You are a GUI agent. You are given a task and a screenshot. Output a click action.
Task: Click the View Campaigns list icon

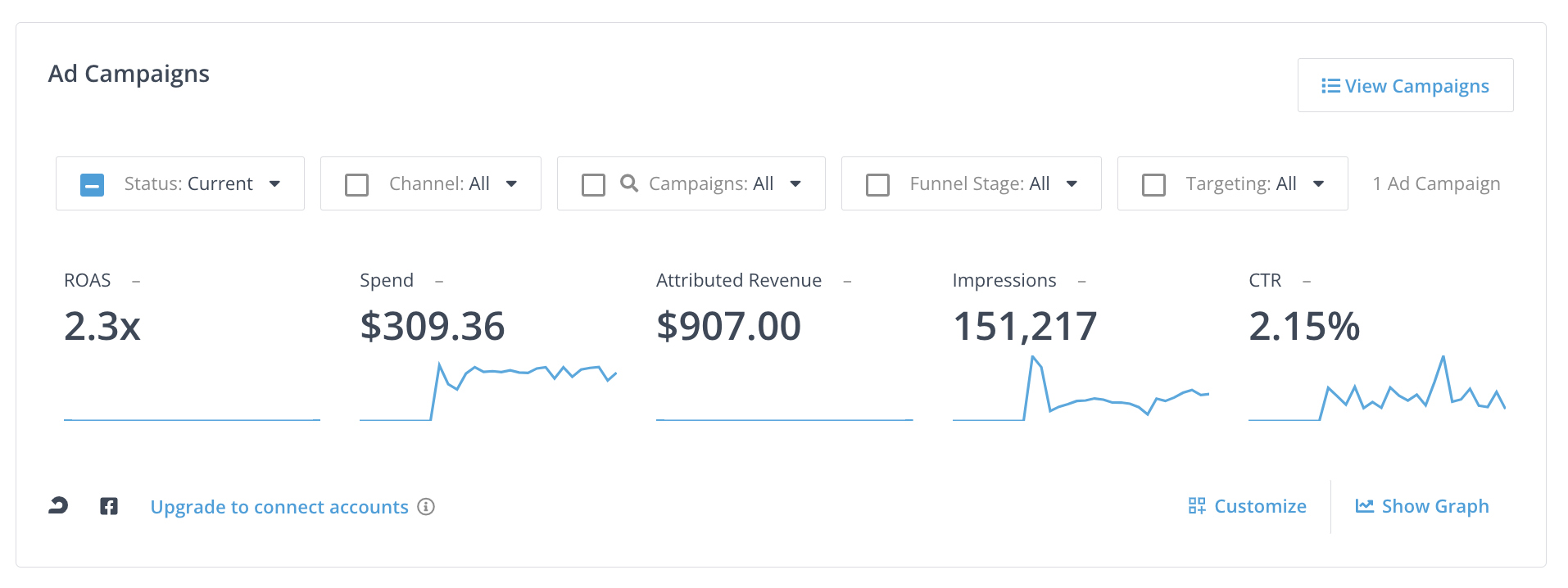pos(1330,86)
